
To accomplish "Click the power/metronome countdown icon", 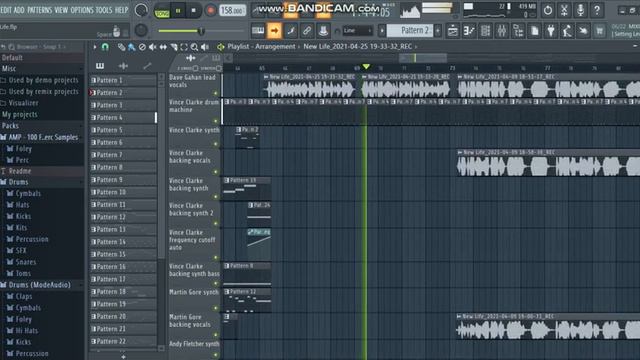I will tap(548, 10).
